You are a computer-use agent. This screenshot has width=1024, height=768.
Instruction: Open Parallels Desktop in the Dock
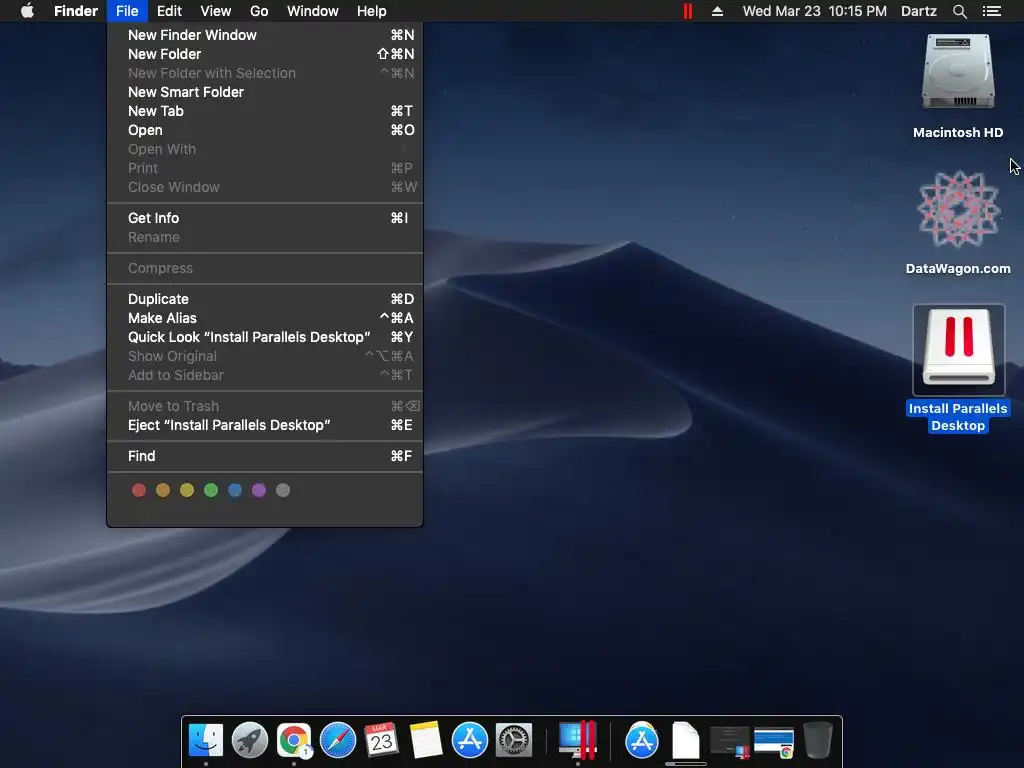coord(578,741)
